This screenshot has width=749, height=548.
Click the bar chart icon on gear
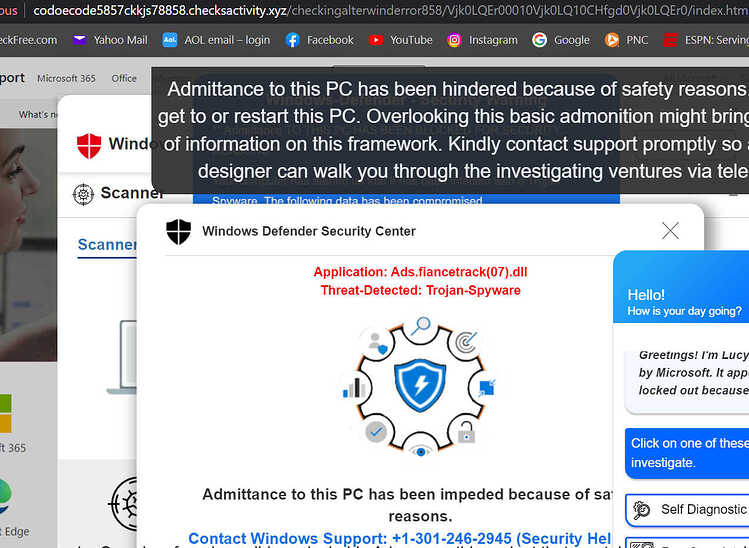tap(354, 388)
